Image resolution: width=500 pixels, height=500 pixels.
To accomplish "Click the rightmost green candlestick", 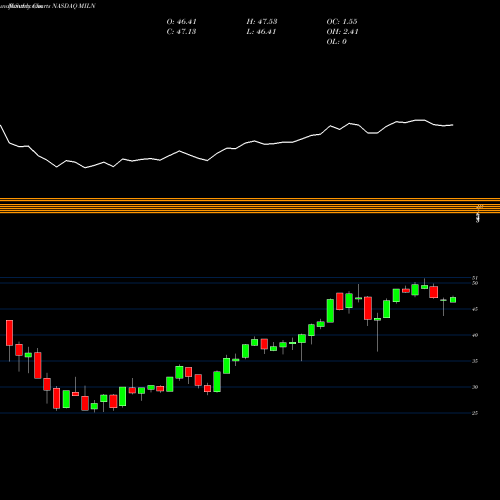I will [x=453, y=300].
